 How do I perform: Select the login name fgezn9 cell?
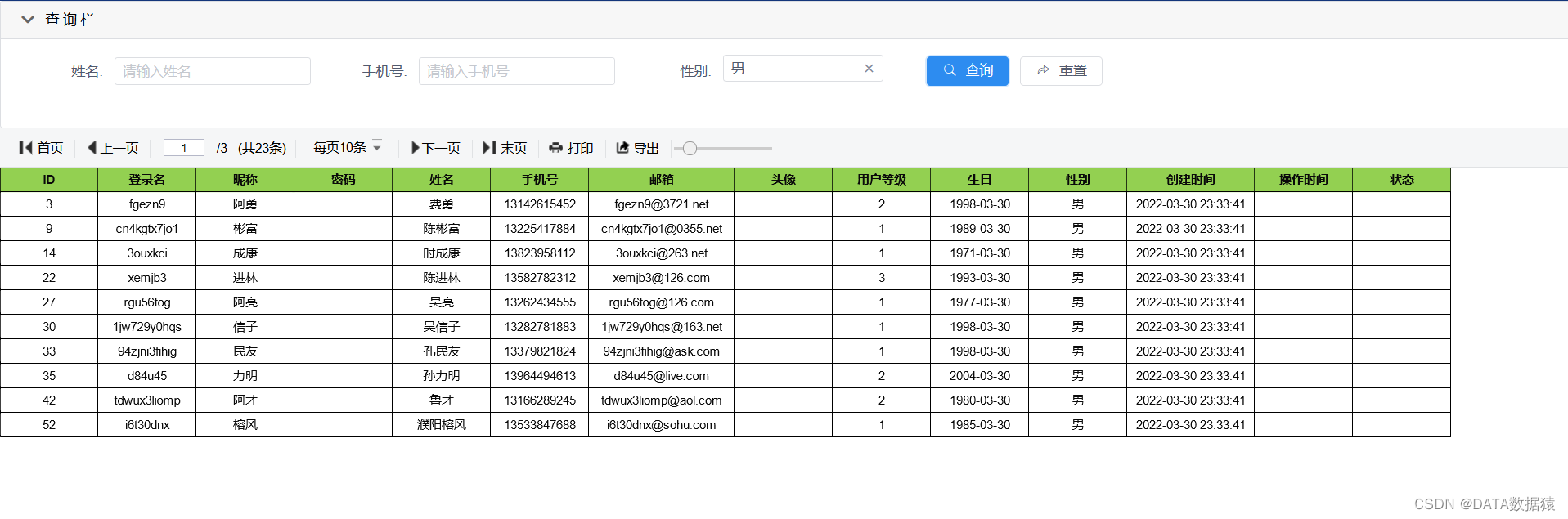click(x=147, y=204)
